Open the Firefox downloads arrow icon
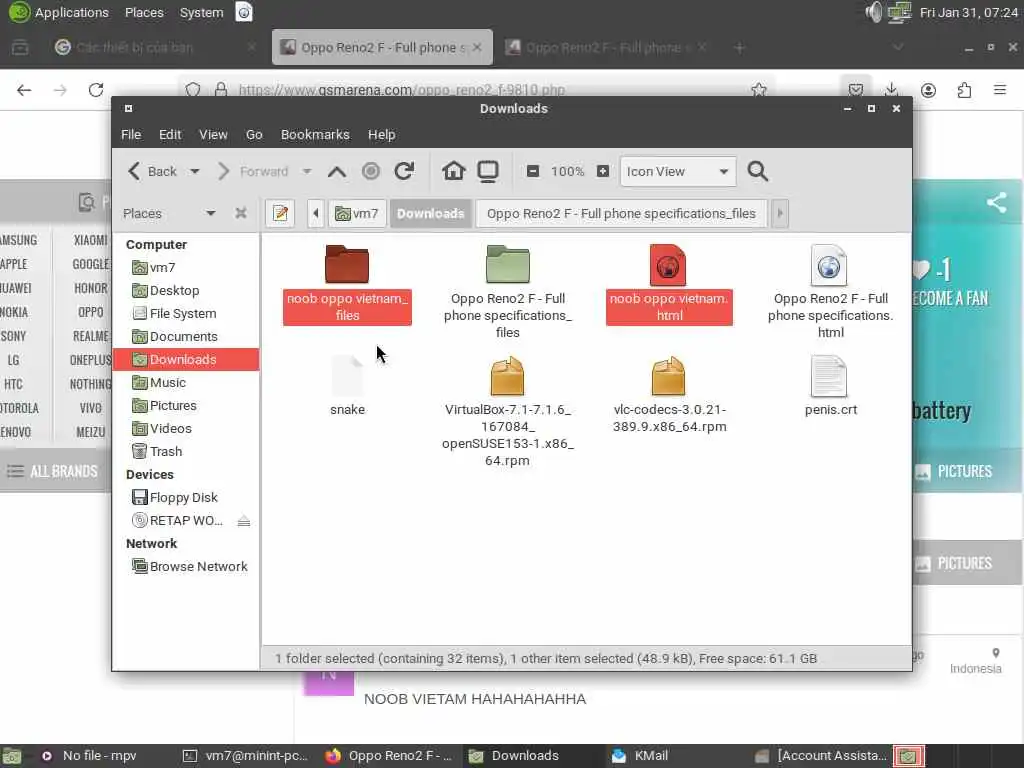 point(891,90)
